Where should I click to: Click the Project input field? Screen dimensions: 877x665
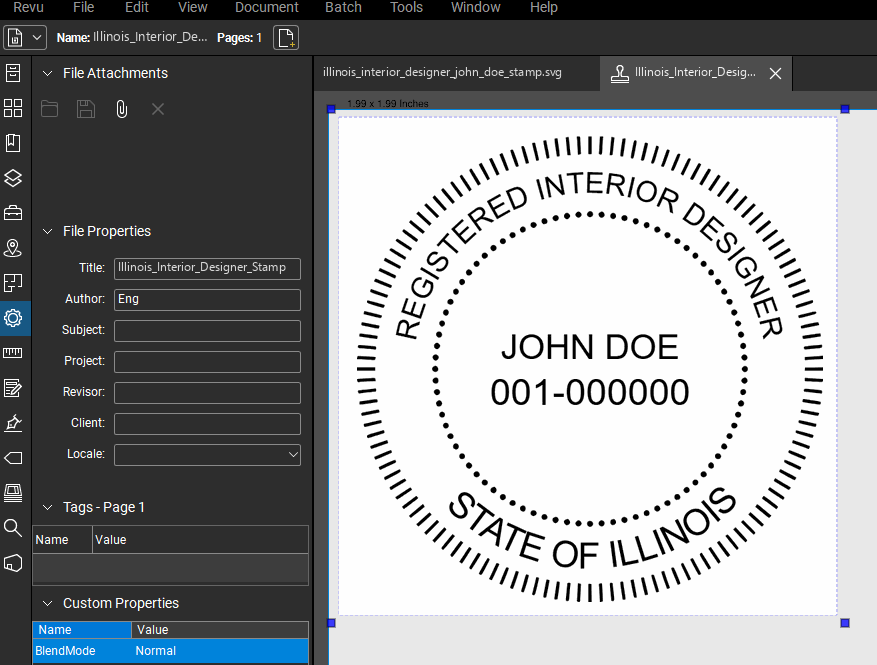pos(208,362)
